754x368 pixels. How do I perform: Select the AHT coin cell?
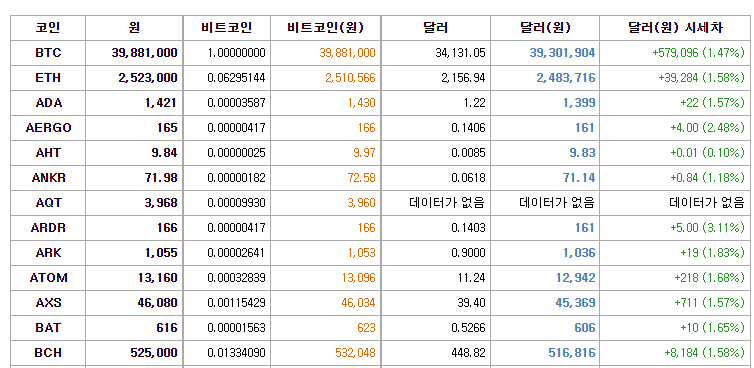pos(48,153)
